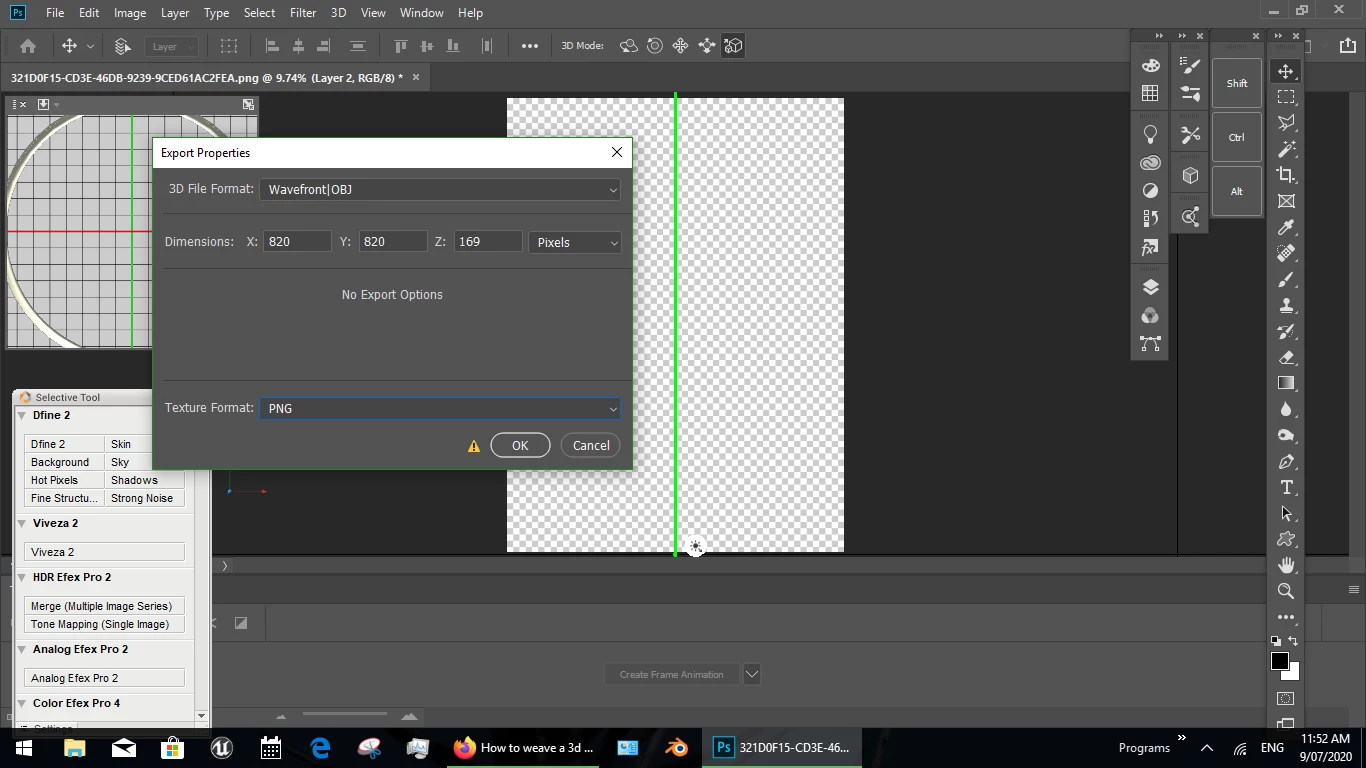Open the Move tool preset picker arrow
This screenshot has height=768, width=1366.
[90, 46]
